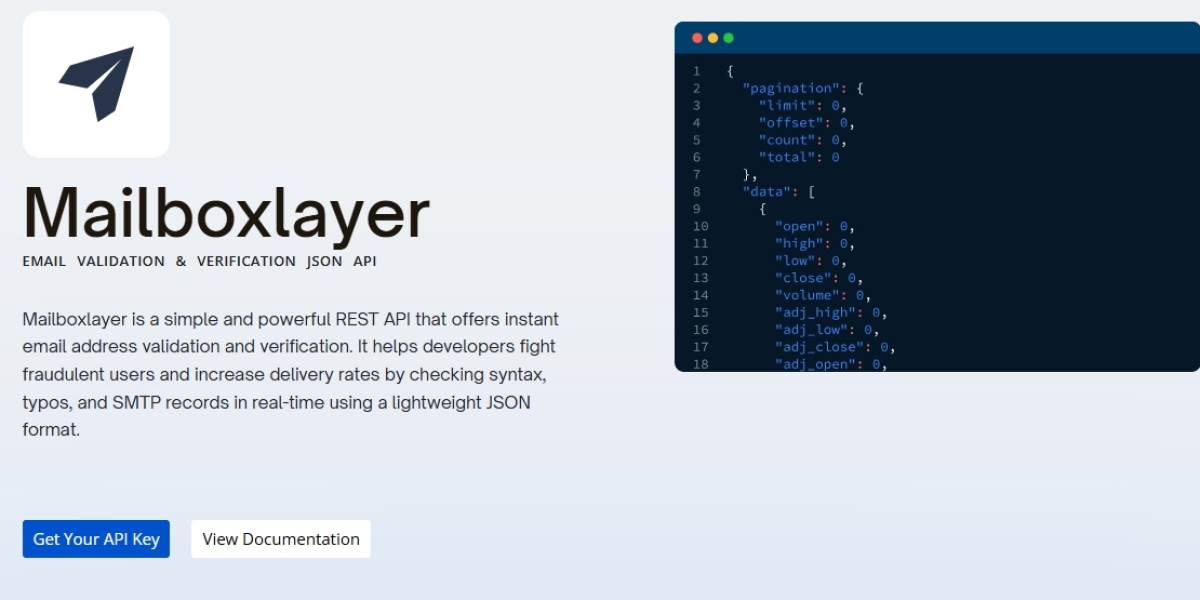Screen dimensions: 1200x600
Task: Click the red dot in code window
Action: click(x=697, y=38)
